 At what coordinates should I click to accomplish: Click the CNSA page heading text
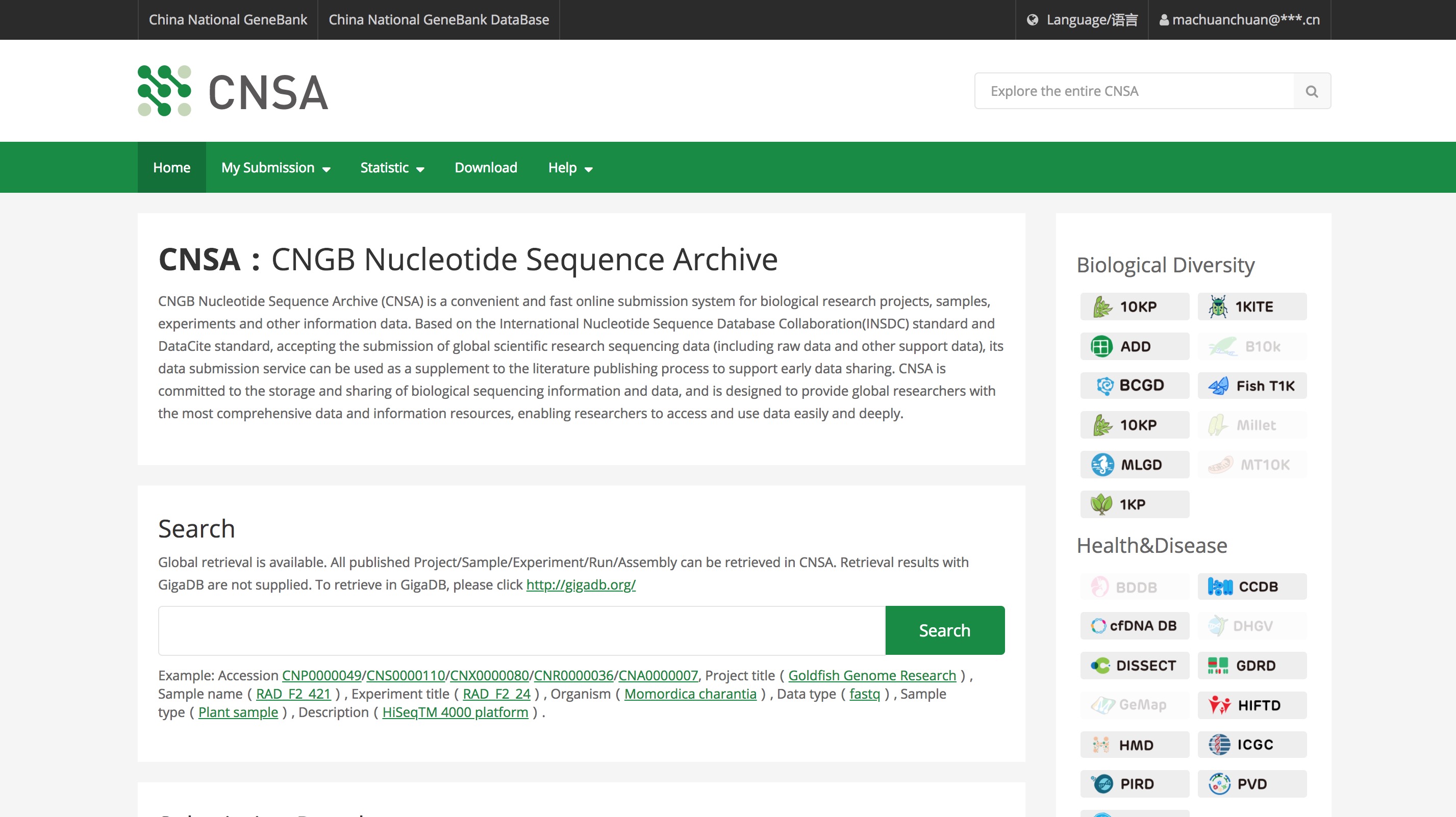pos(468,260)
